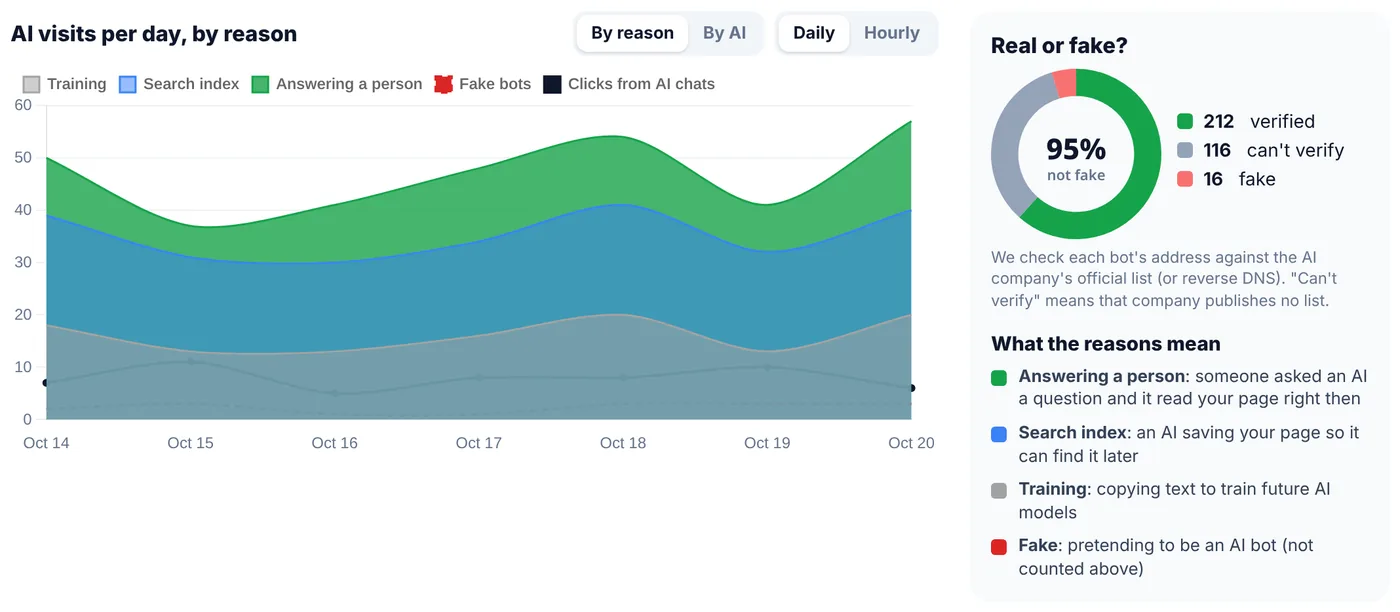Click gray Training definition square icon

point(999,490)
